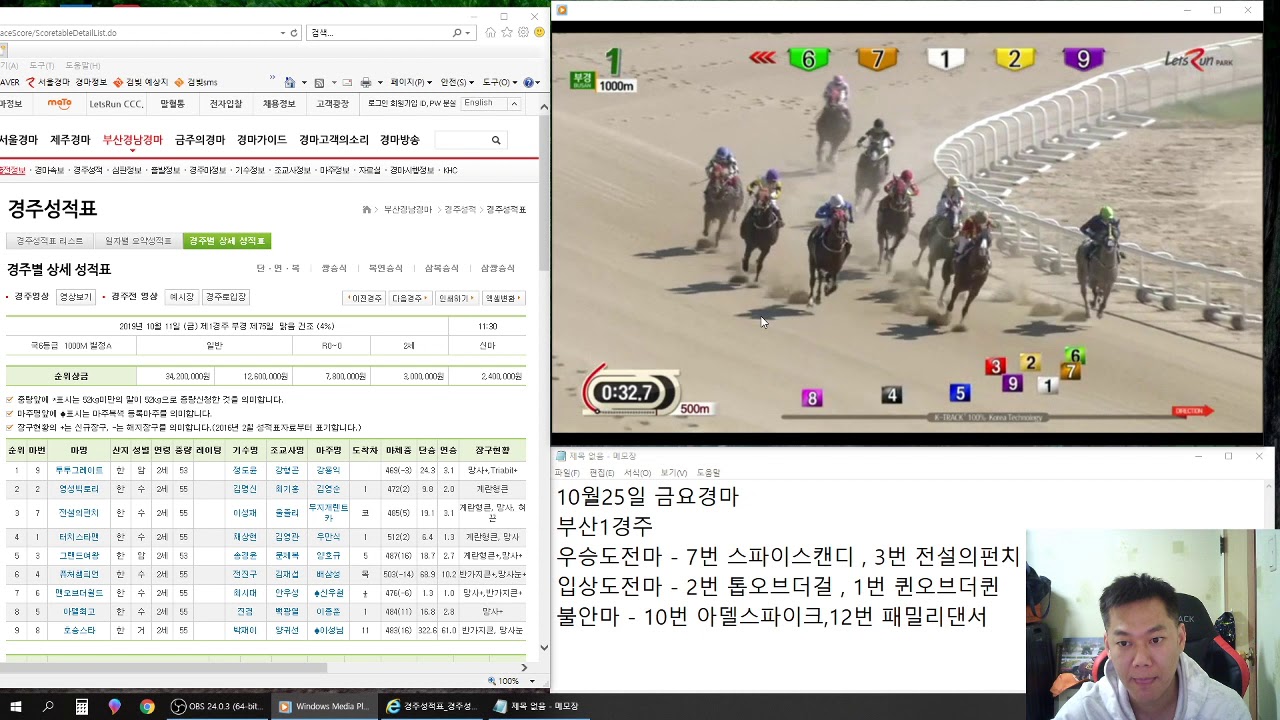Click jockey name 김명신 in the table
Viewport: 1280px width, 720px height.
pos(244,489)
